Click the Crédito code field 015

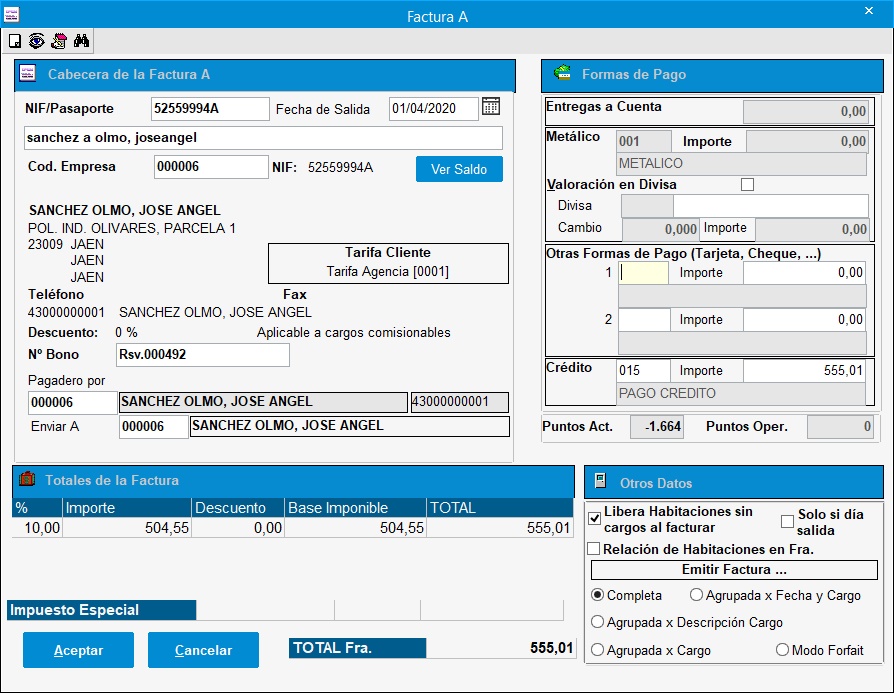(x=643, y=371)
